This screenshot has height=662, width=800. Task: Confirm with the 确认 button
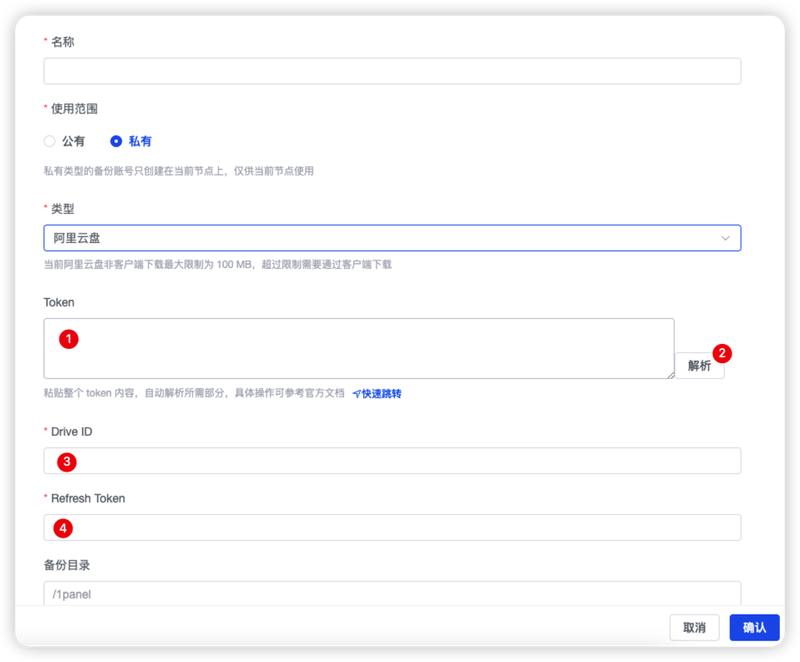(x=754, y=627)
